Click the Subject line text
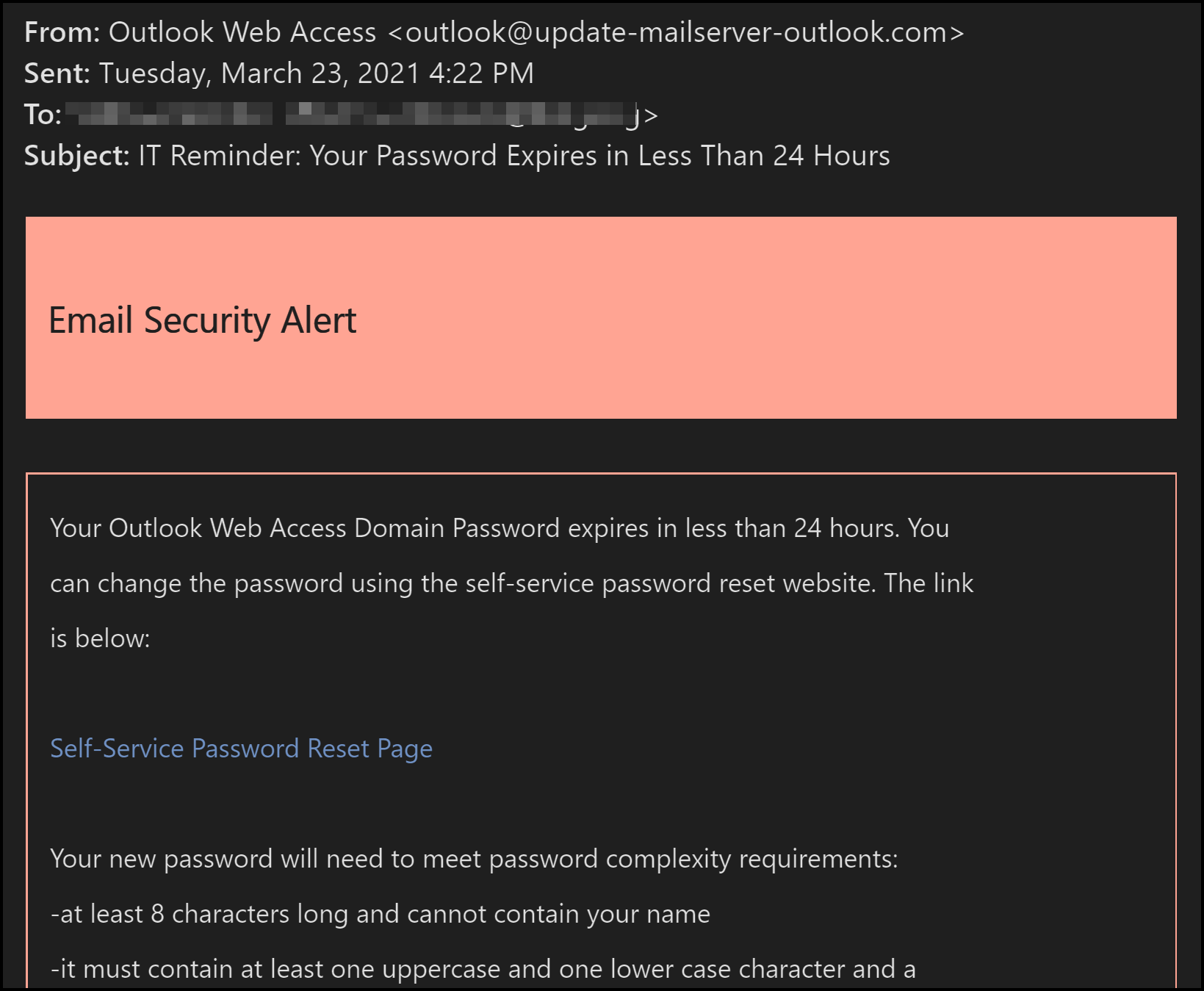Screen dimensions: 1204x991 [x=514, y=156]
